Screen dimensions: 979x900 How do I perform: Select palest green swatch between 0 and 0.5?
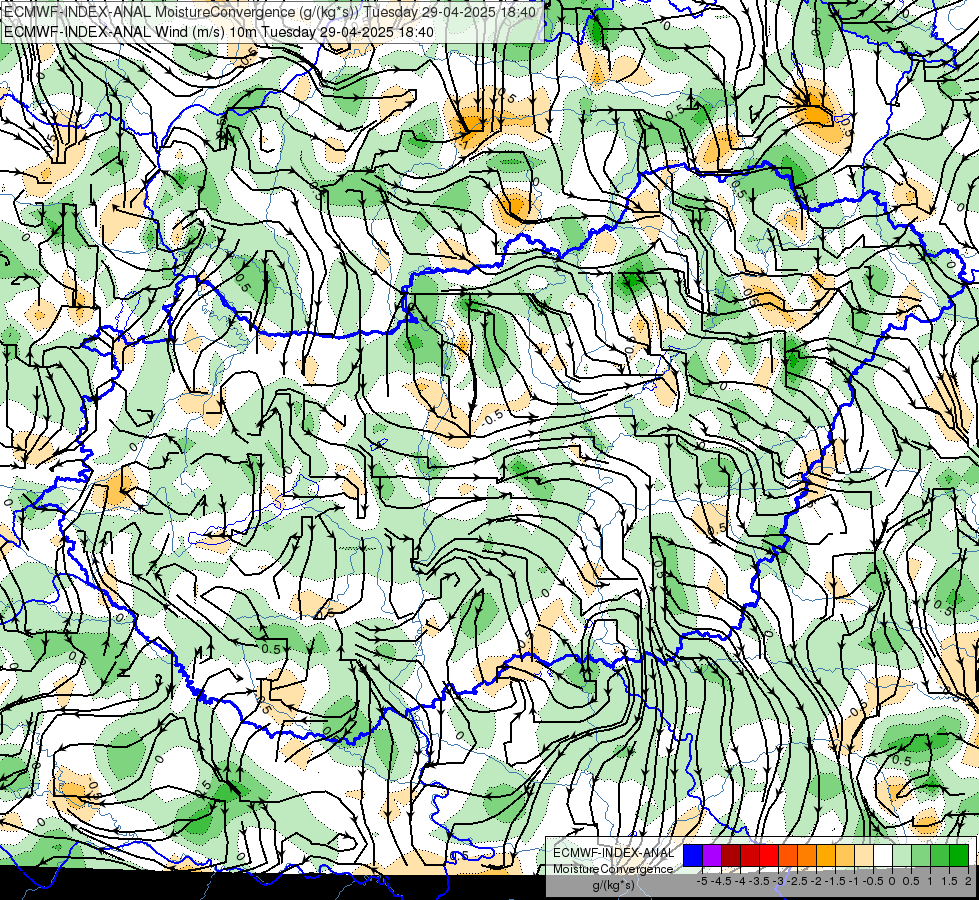tap(902, 855)
